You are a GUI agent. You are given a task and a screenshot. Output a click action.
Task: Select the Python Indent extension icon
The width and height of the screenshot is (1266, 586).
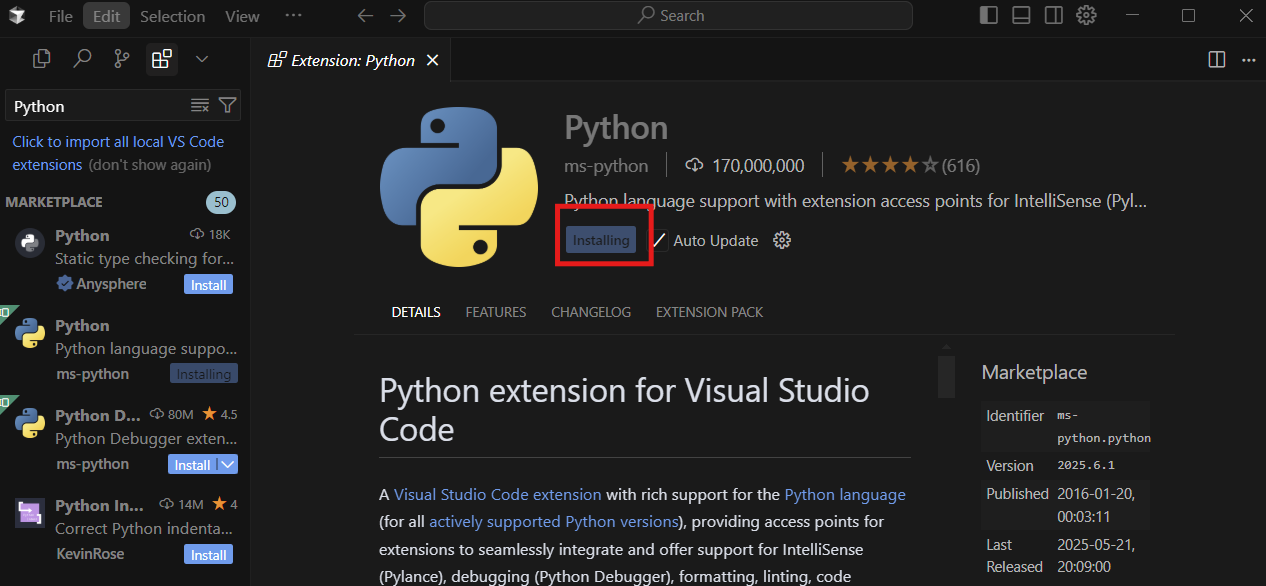click(x=30, y=513)
